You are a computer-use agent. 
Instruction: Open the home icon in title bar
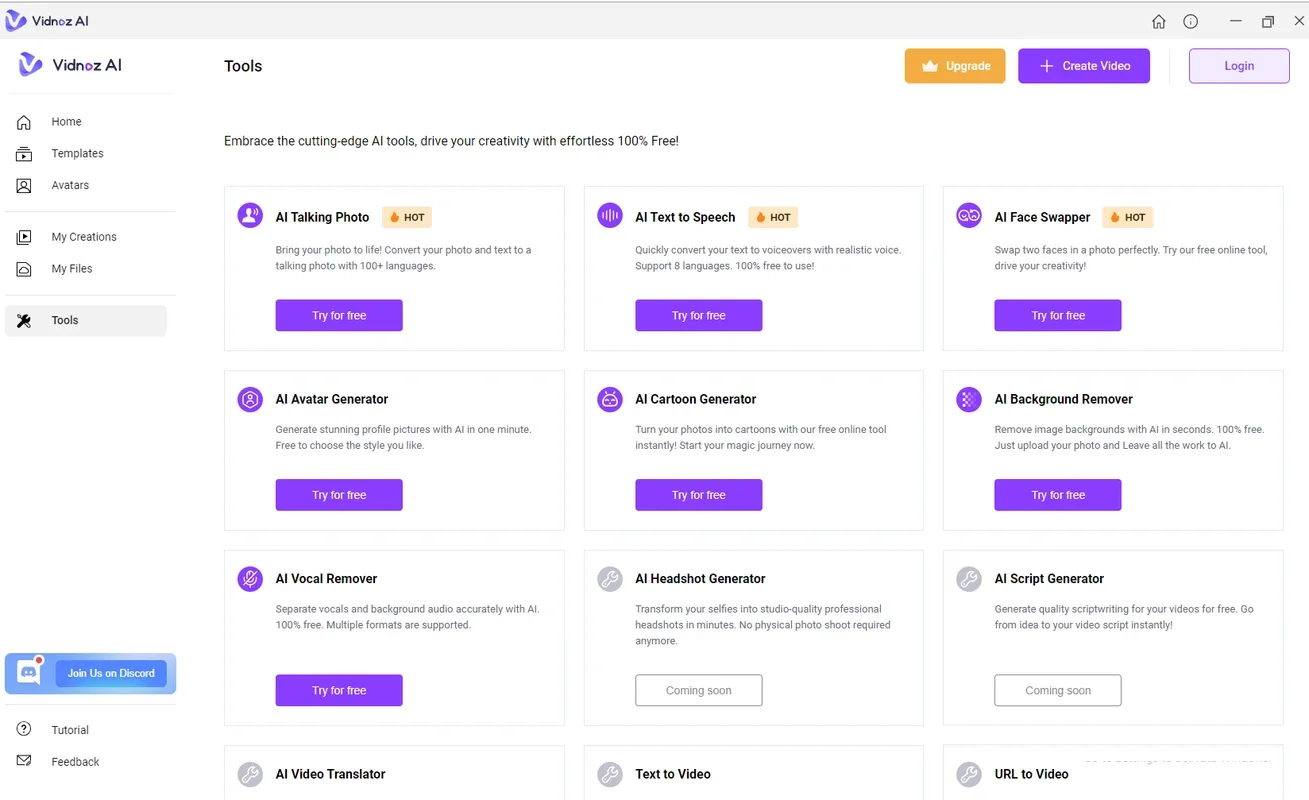(x=1158, y=21)
